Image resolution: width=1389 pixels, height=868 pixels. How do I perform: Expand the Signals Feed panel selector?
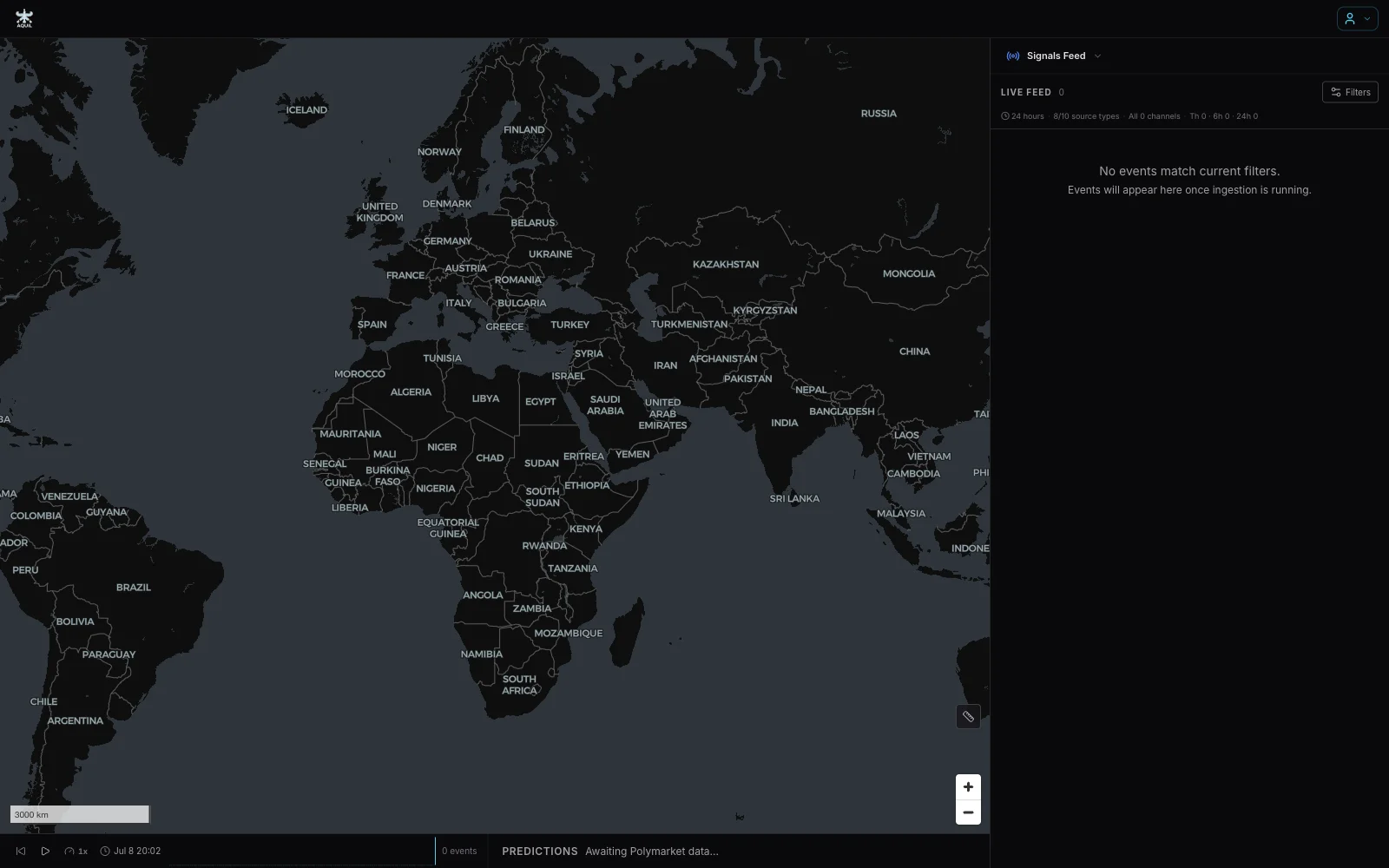coord(1054,56)
